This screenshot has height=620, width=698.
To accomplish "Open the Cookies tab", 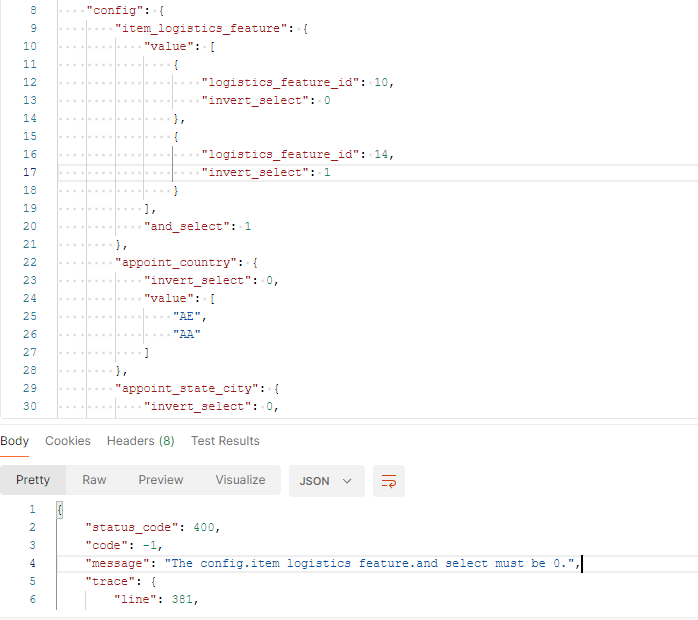I will [68, 441].
